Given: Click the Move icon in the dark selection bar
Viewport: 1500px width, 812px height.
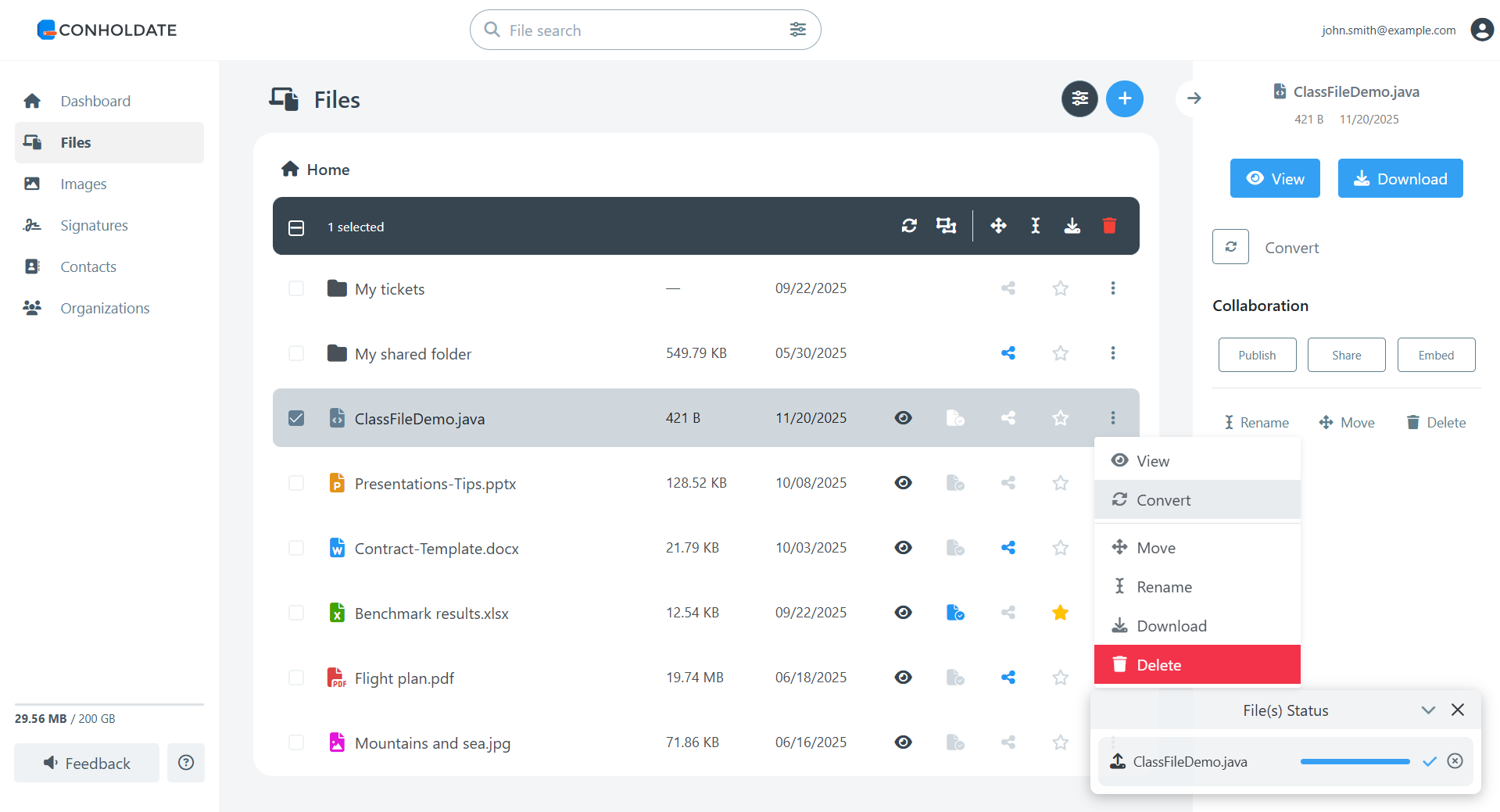Looking at the screenshot, I should [x=998, y=225].
